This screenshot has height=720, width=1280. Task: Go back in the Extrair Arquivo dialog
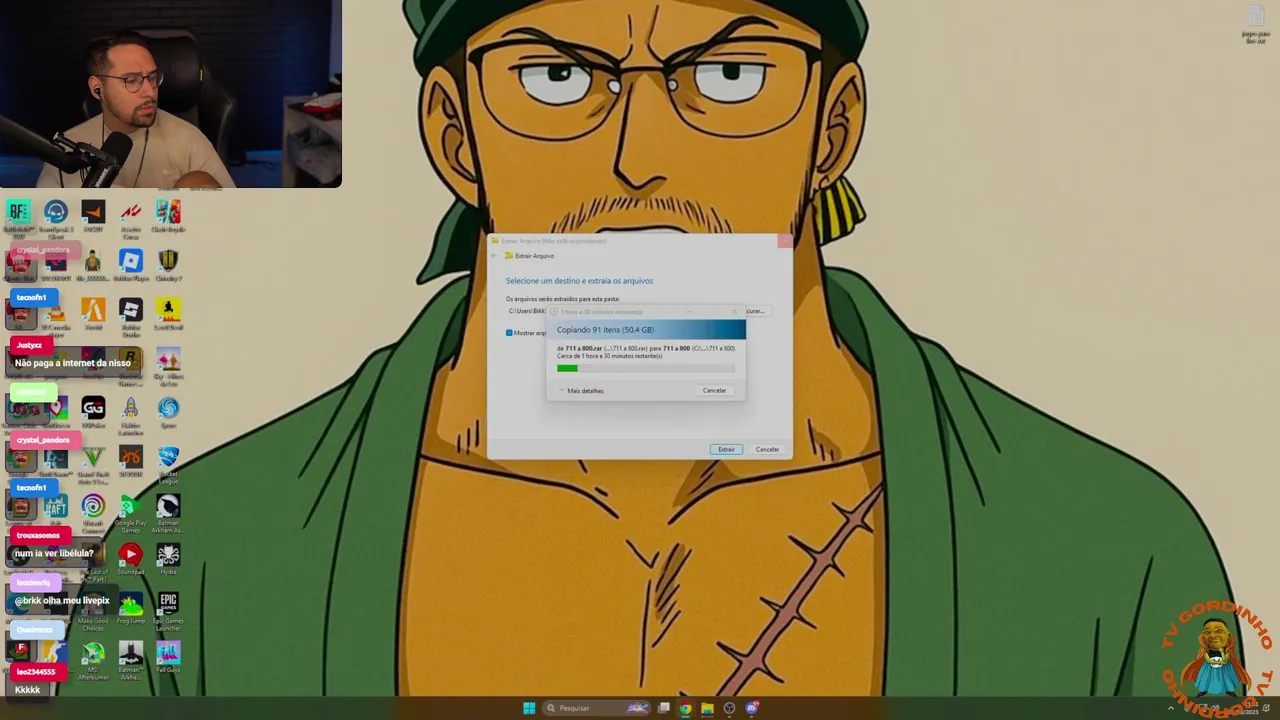(493, 256)
